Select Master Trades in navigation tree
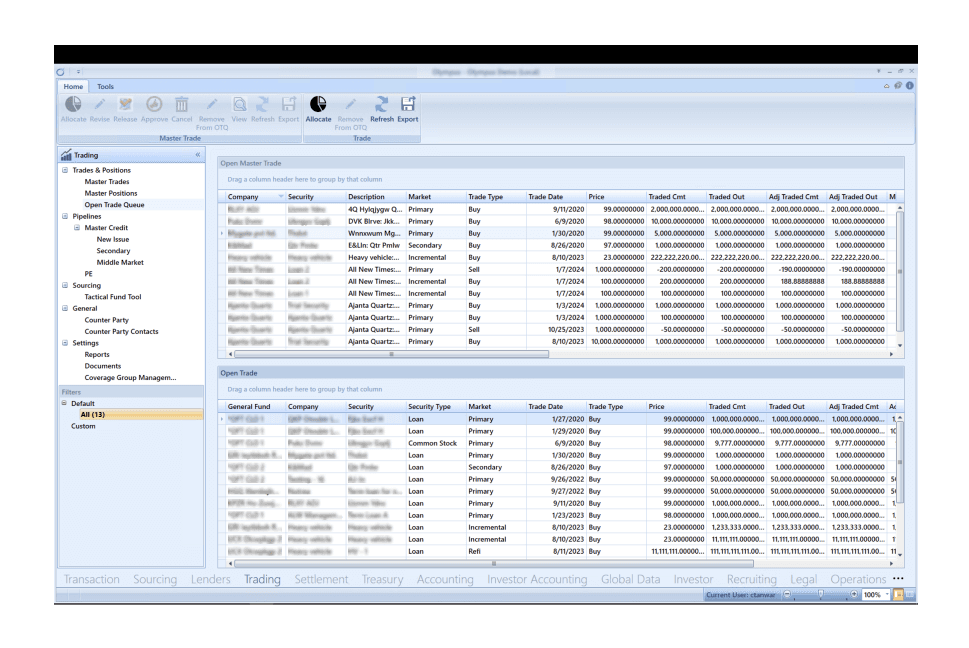 tap(106, 182)
